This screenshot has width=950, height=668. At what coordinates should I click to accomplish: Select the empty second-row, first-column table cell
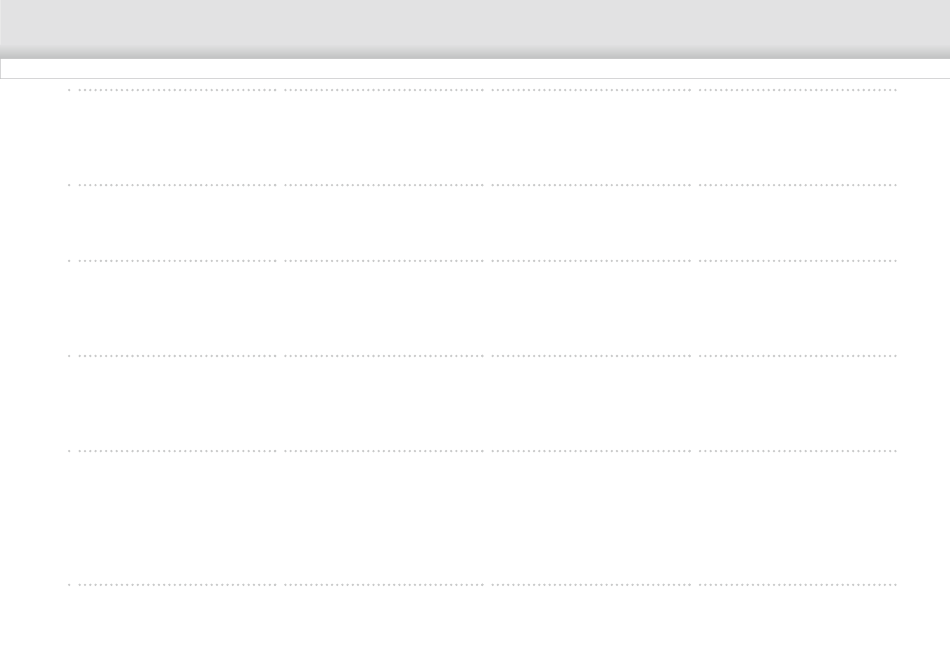coord(173,223)
